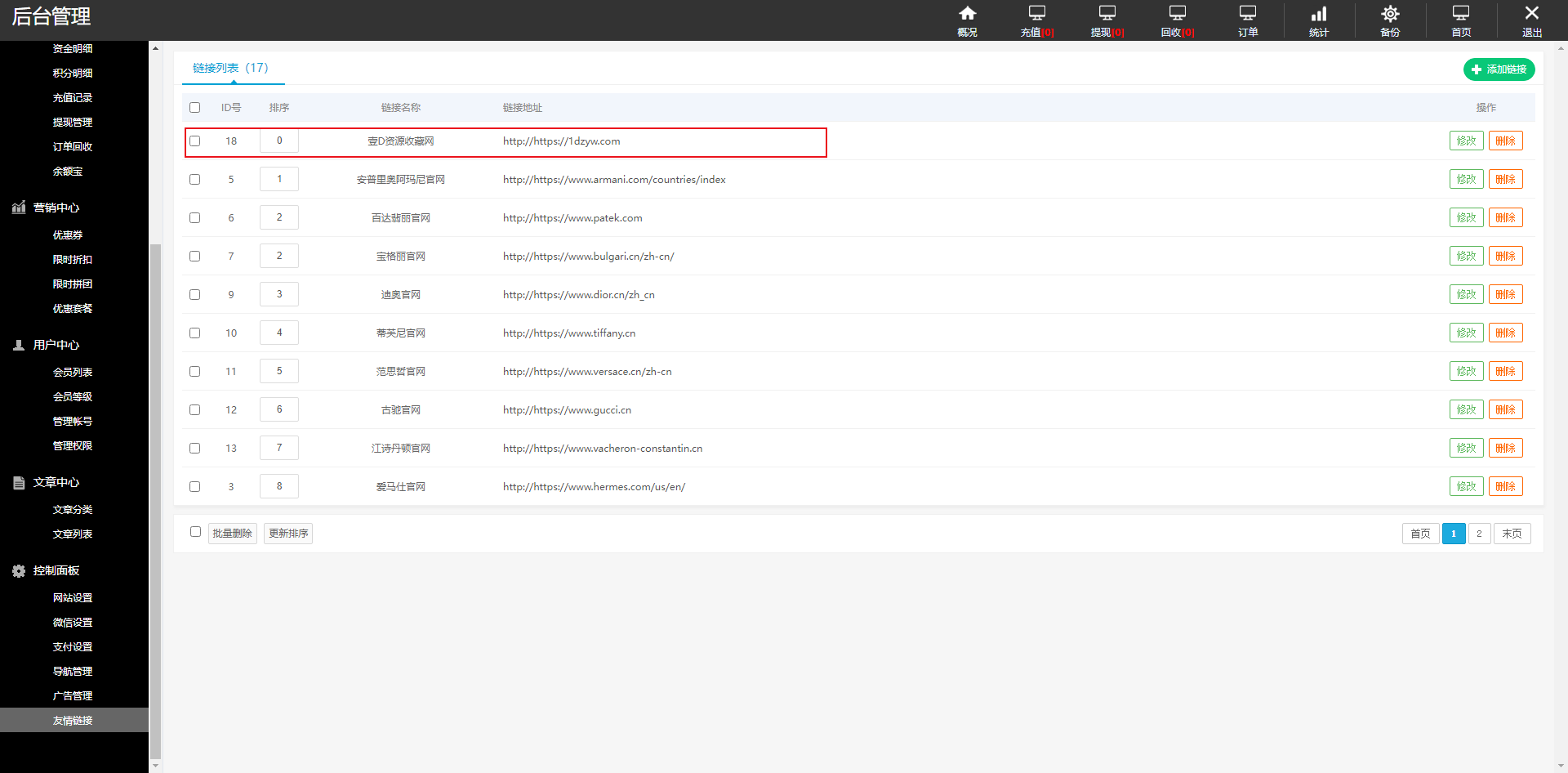The height and width of the screenshot is (773, 1568).
Task: Click the 回收 recycle icon in top bar
Action: (1178, 20)
